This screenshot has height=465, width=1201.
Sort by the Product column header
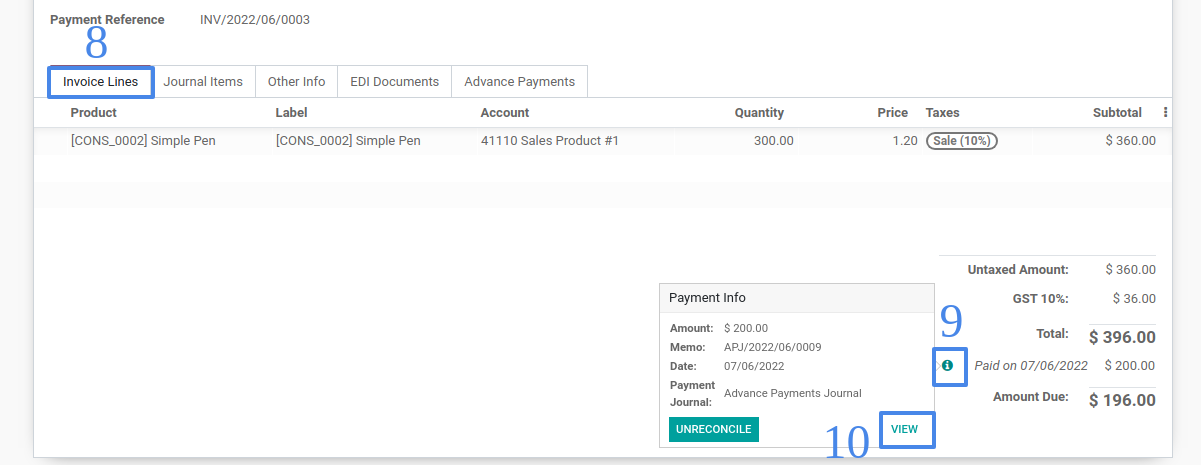[94, 113]
